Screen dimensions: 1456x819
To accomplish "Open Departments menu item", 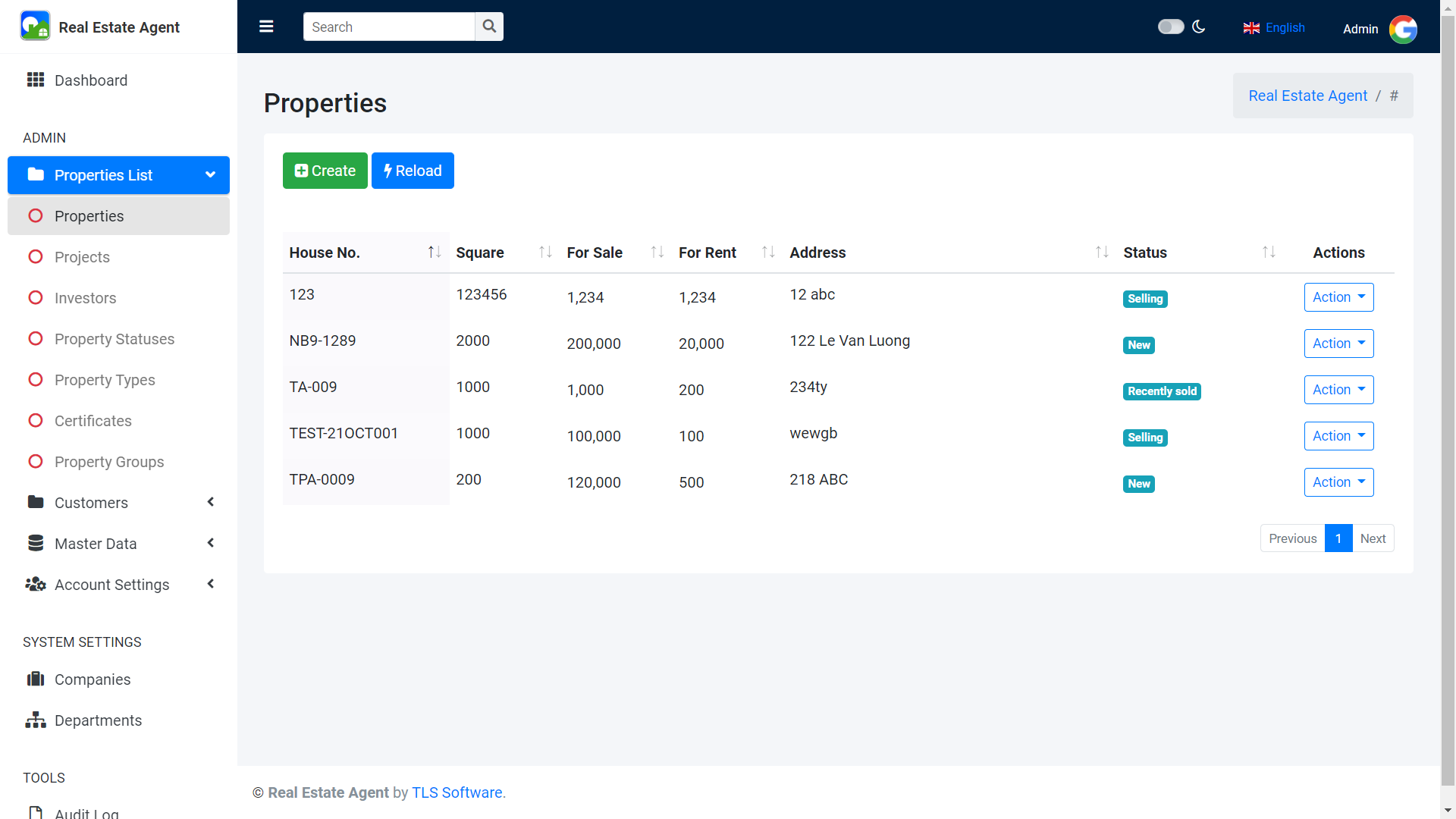I will 98,720.
